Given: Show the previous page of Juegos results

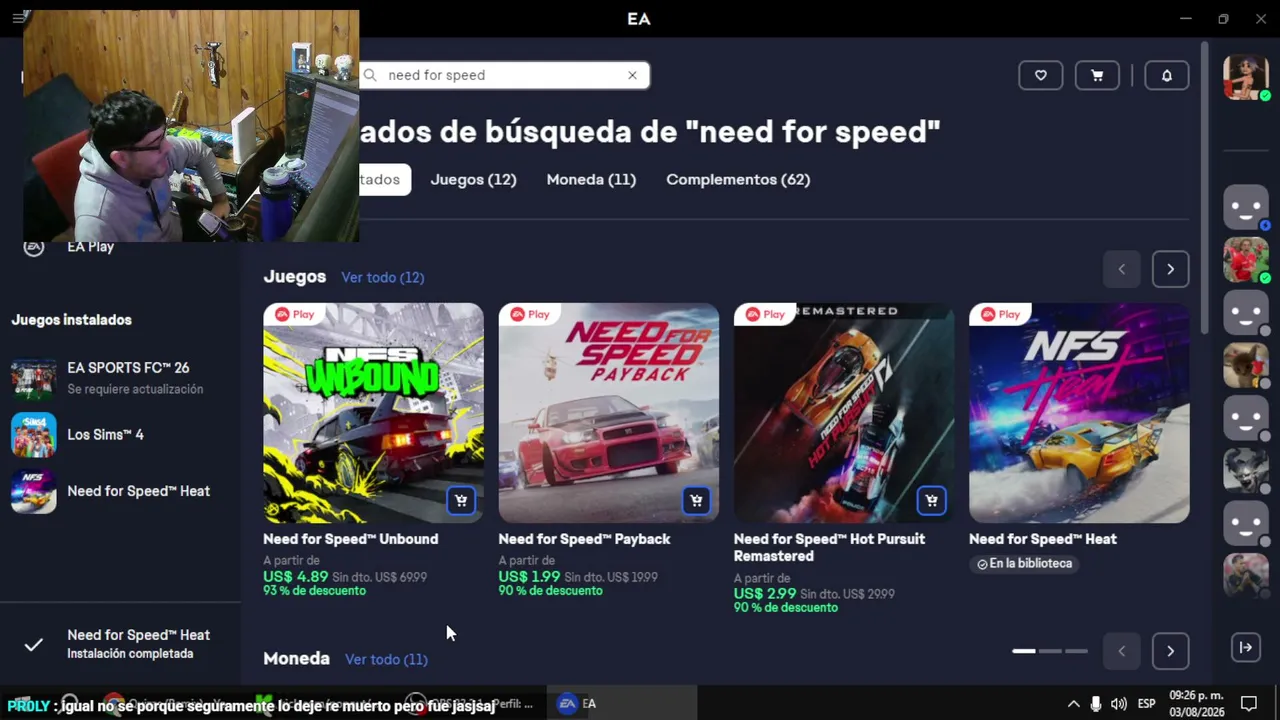Looking at the screenshot, I should pos(1121,269).
